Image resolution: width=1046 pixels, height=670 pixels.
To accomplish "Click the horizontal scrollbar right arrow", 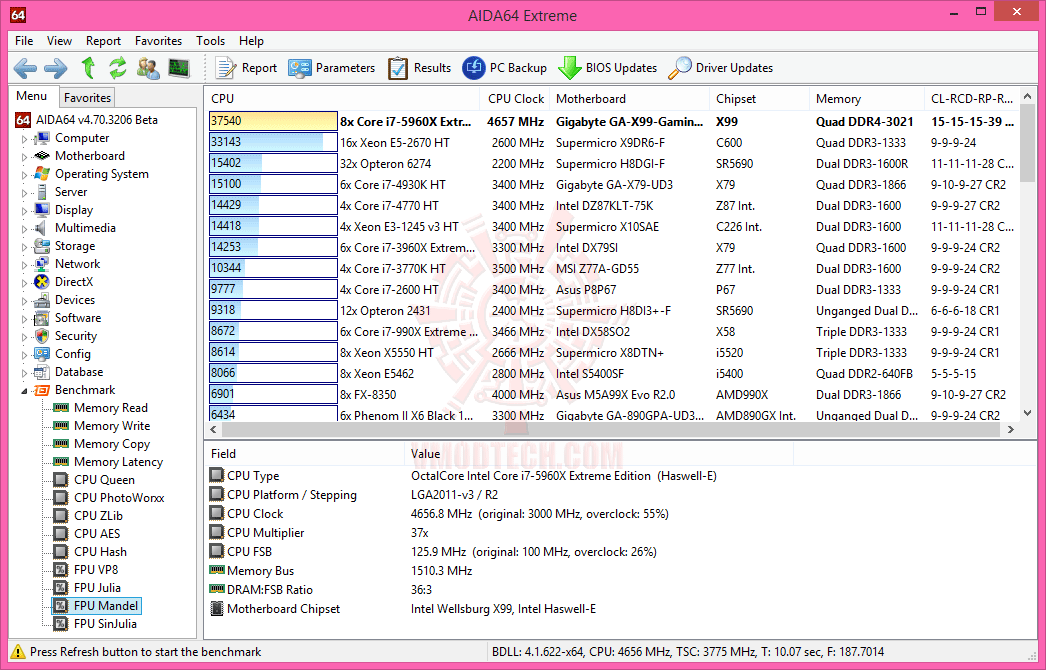I will (1011, 430).
